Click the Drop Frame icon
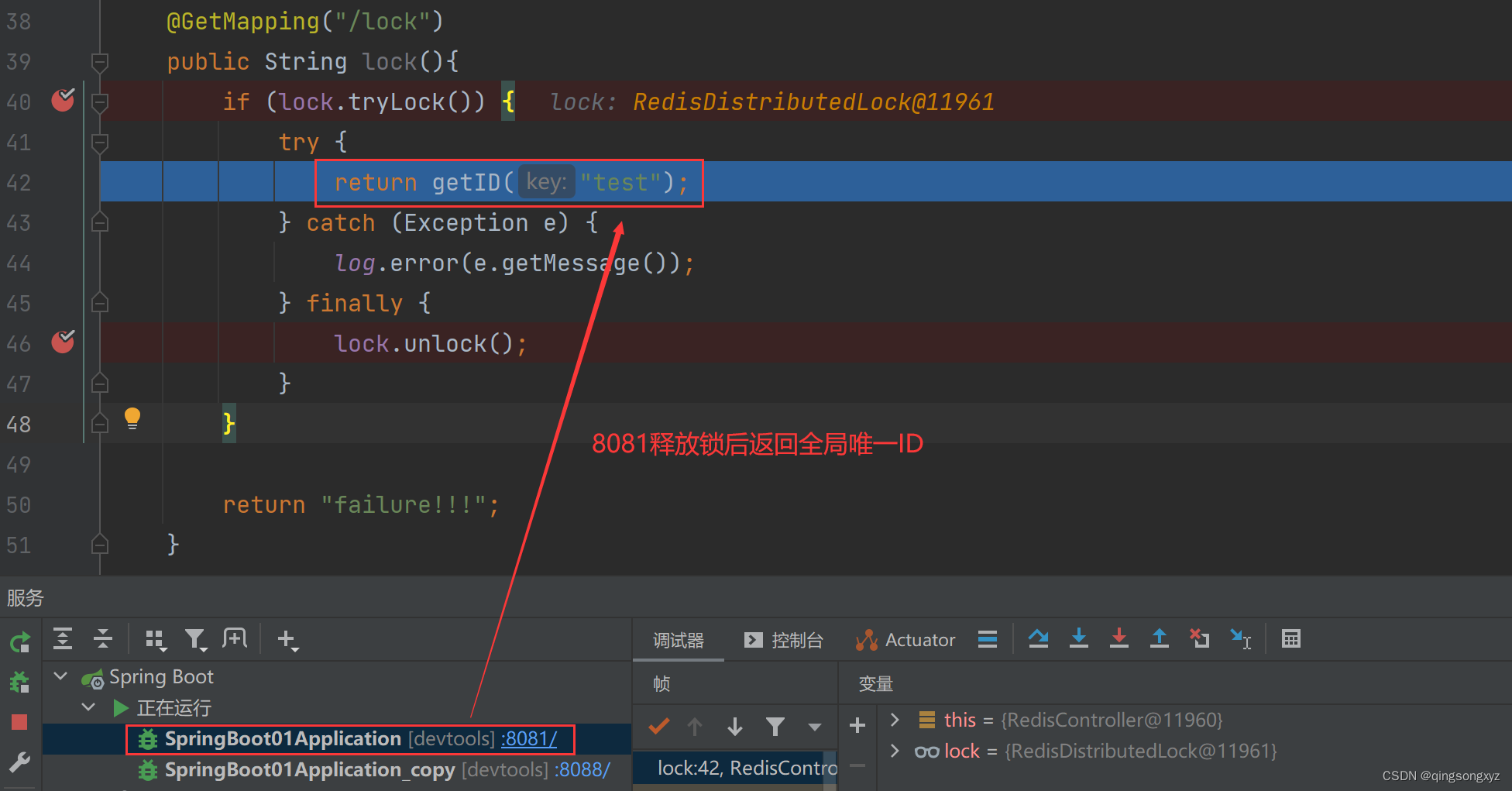 1200,639
